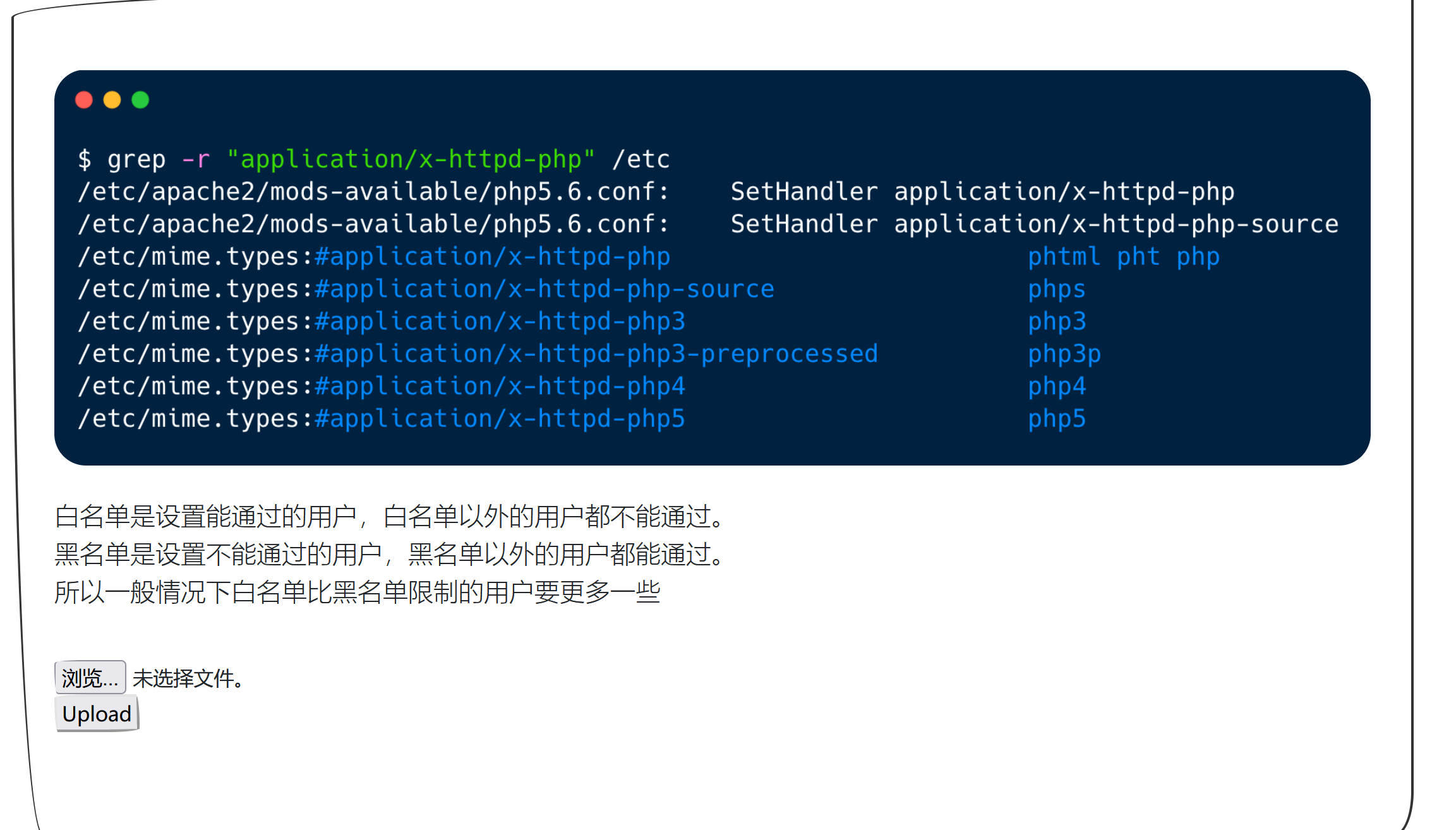Click the phps extension text
The width and height of the screenshot is (1456, 830).
click(x=1056, y=289)
